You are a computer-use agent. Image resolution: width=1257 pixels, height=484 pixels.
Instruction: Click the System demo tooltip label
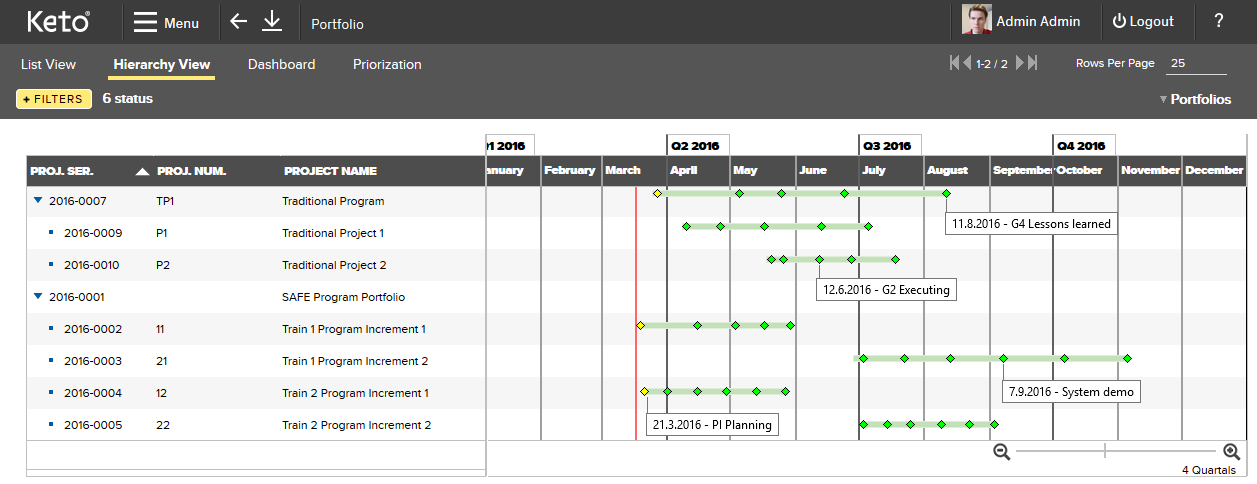pos(1071,391)
